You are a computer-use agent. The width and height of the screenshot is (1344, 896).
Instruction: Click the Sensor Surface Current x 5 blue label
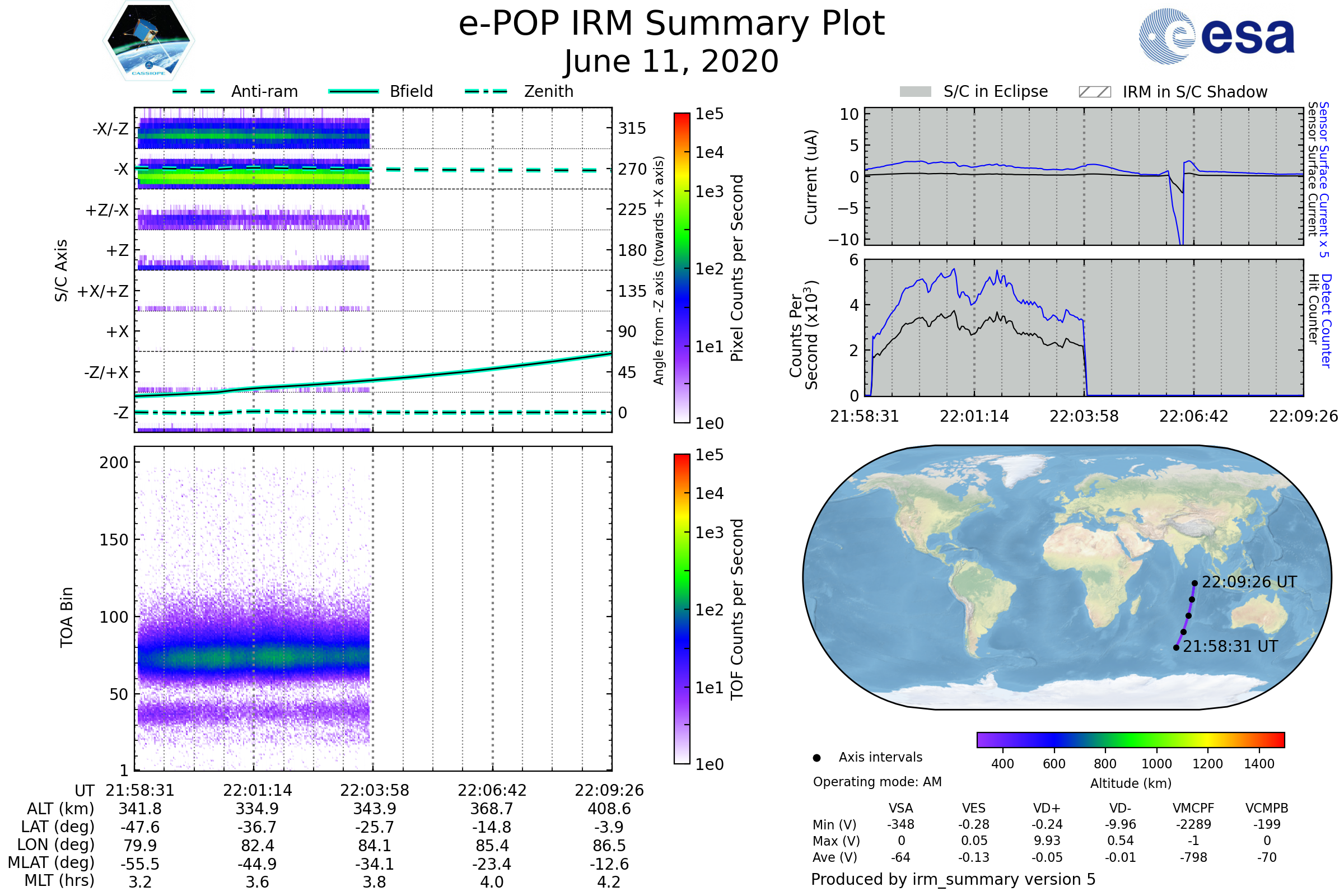[x=1323, y=179]
